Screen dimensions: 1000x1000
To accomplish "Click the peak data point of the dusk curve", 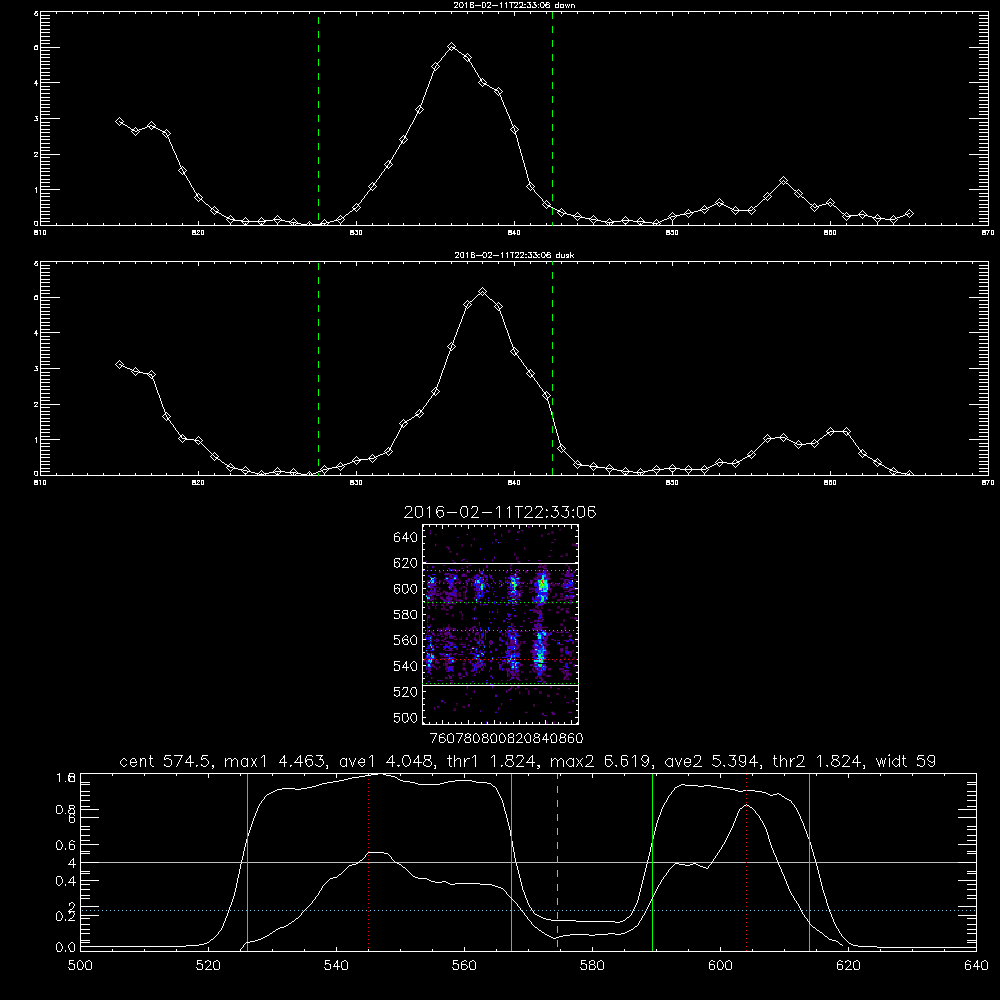I will 483,291.
